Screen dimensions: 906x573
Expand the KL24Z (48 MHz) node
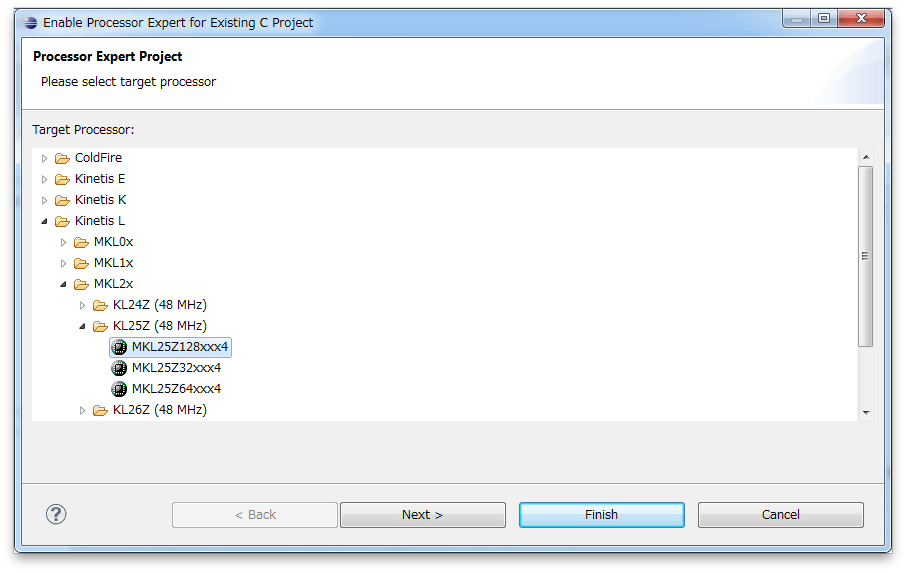click(x=83, y=306)
